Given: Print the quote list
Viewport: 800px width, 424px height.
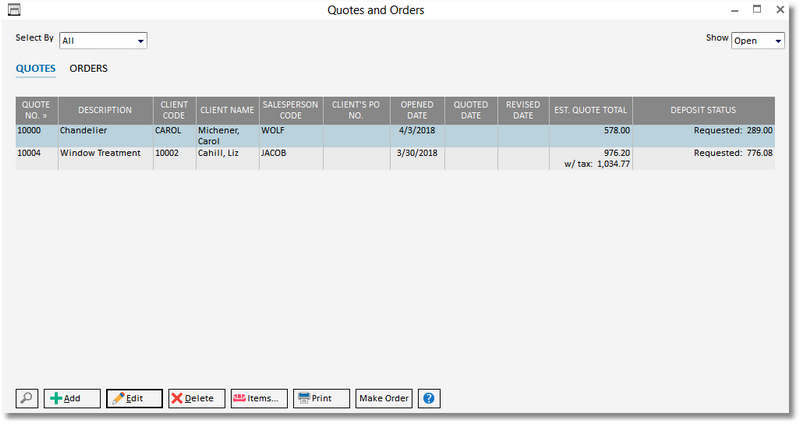Looking at the screenshot, I should click(x=321, y=398).
